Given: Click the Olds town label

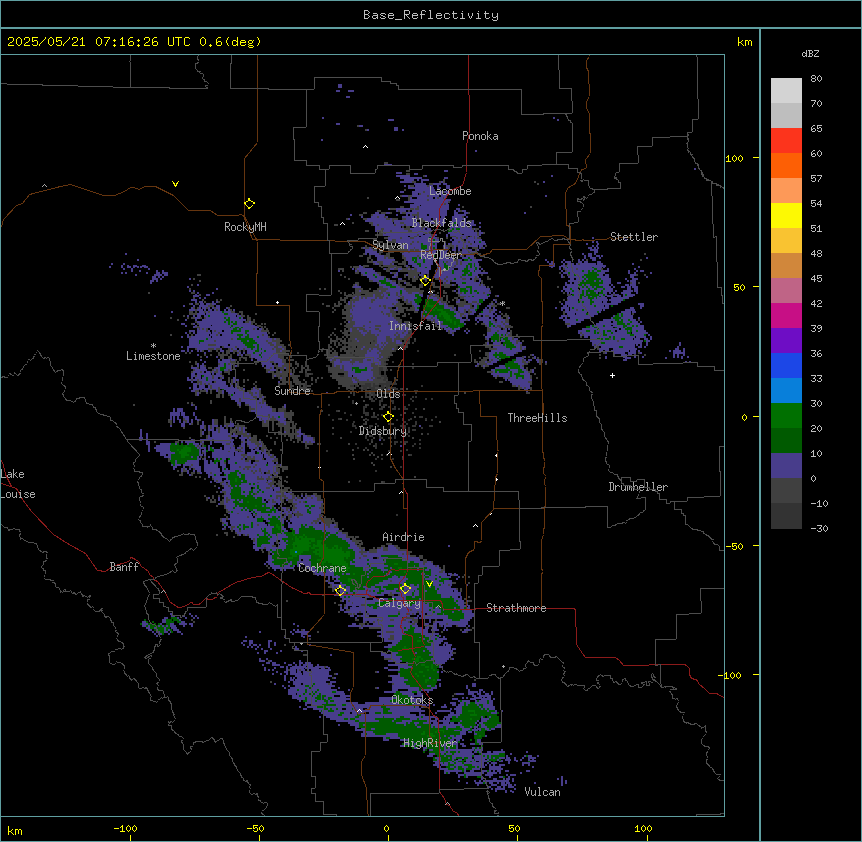Looking at the screenshot, I should pyautogui.click(x=388, y=394).
